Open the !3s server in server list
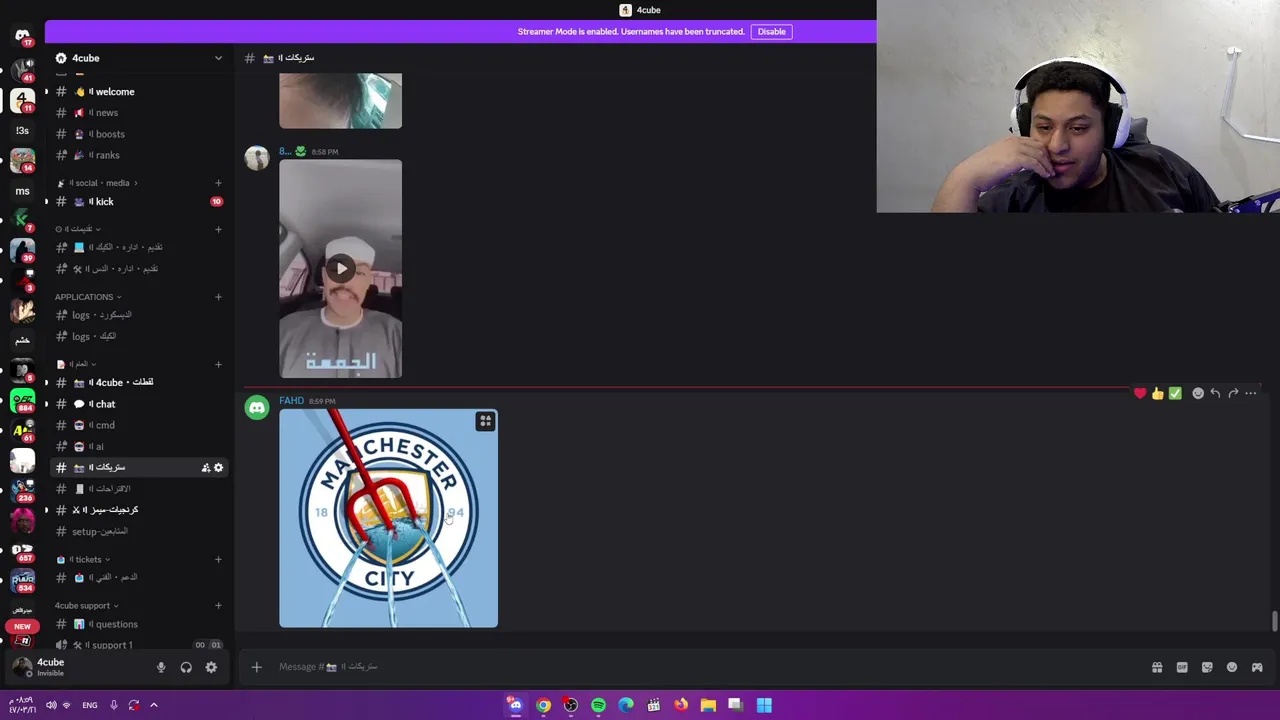1280x720 pixels. [22, 131]
